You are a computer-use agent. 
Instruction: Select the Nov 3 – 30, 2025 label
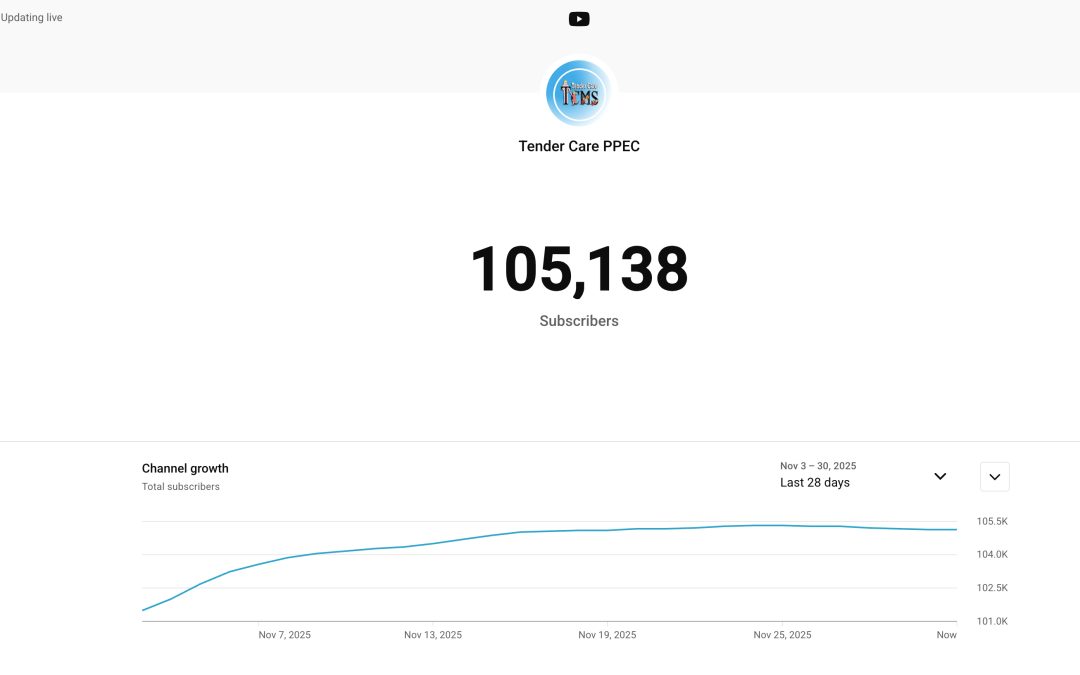[x=819, y=465]
